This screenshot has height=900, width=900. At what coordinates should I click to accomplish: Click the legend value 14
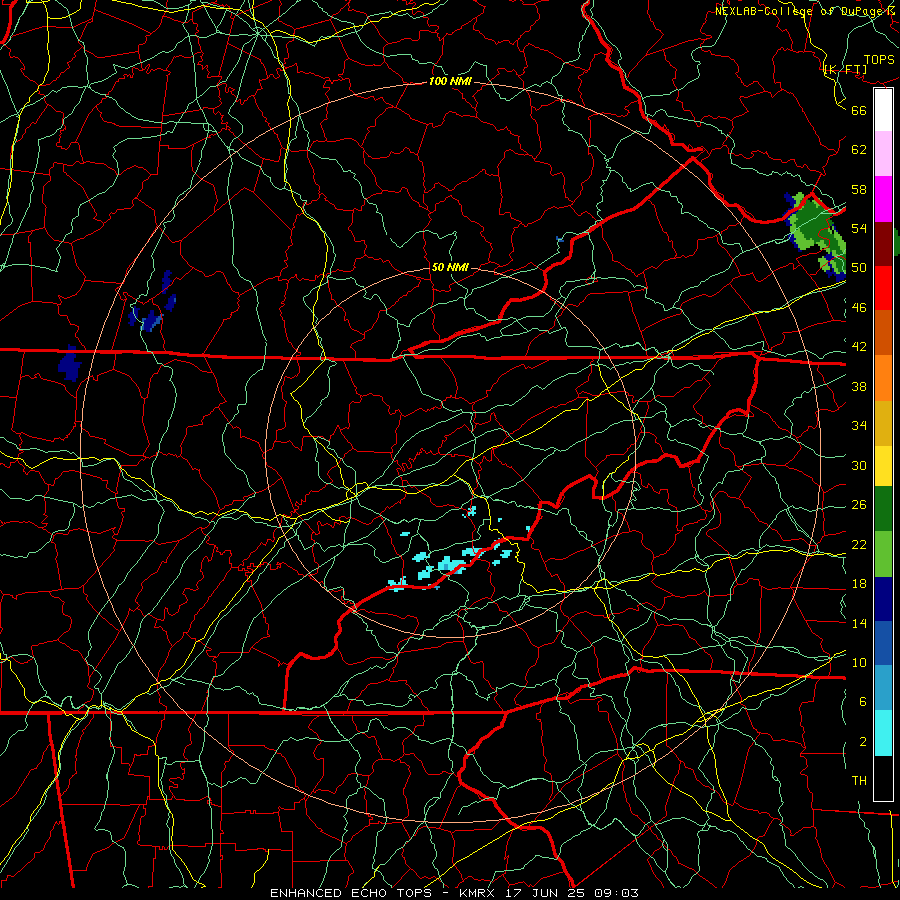[859, 623]
